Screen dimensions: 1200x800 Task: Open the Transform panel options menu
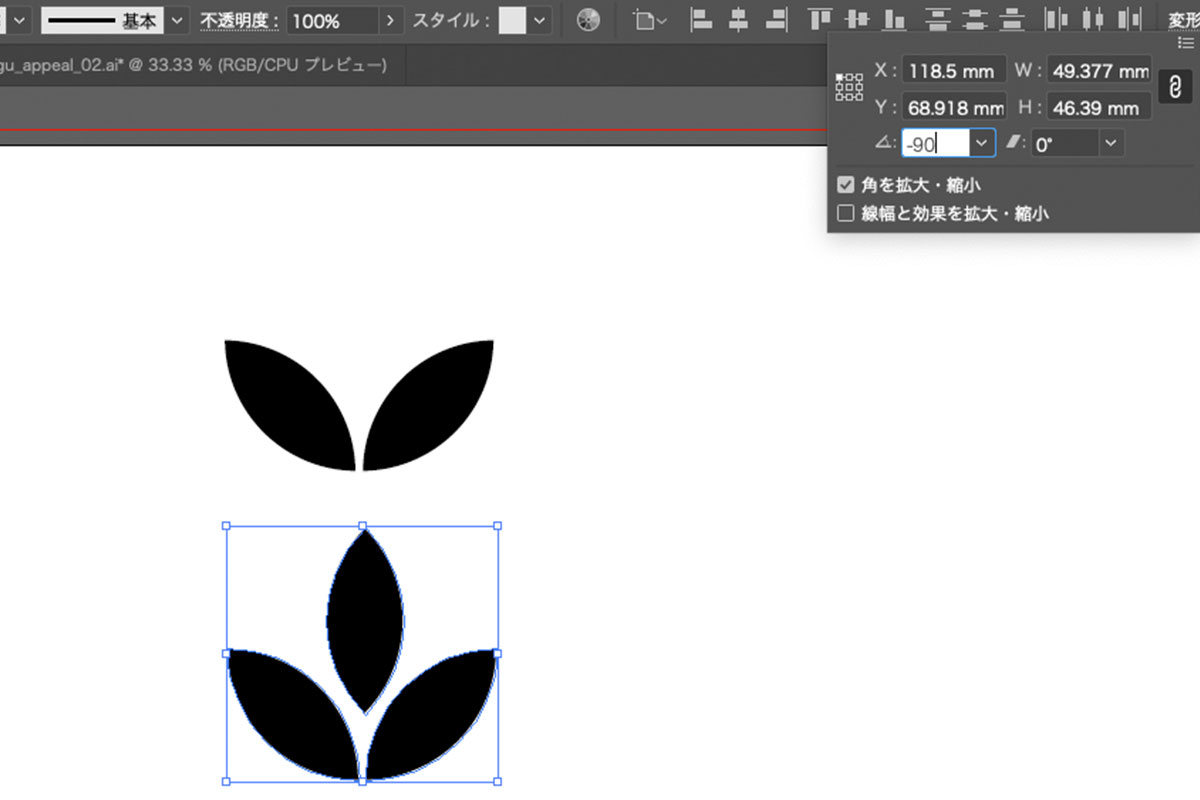point(1186,42)
